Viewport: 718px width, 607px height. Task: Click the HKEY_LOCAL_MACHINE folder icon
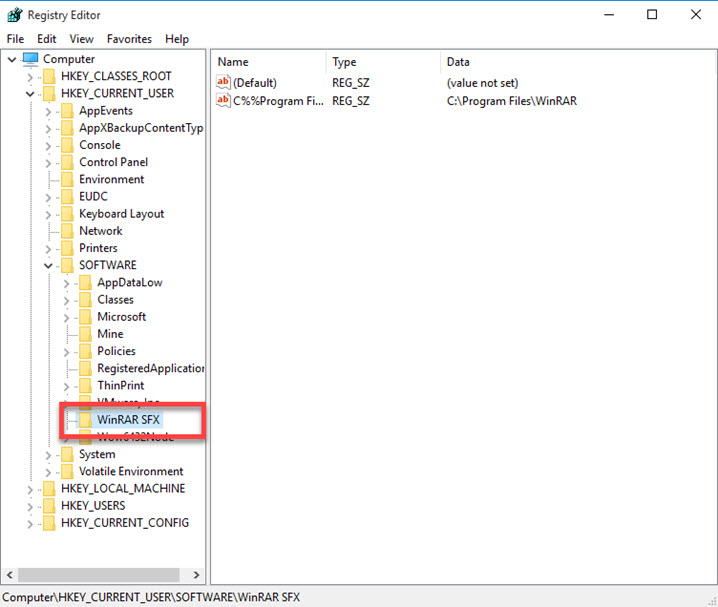49,489
